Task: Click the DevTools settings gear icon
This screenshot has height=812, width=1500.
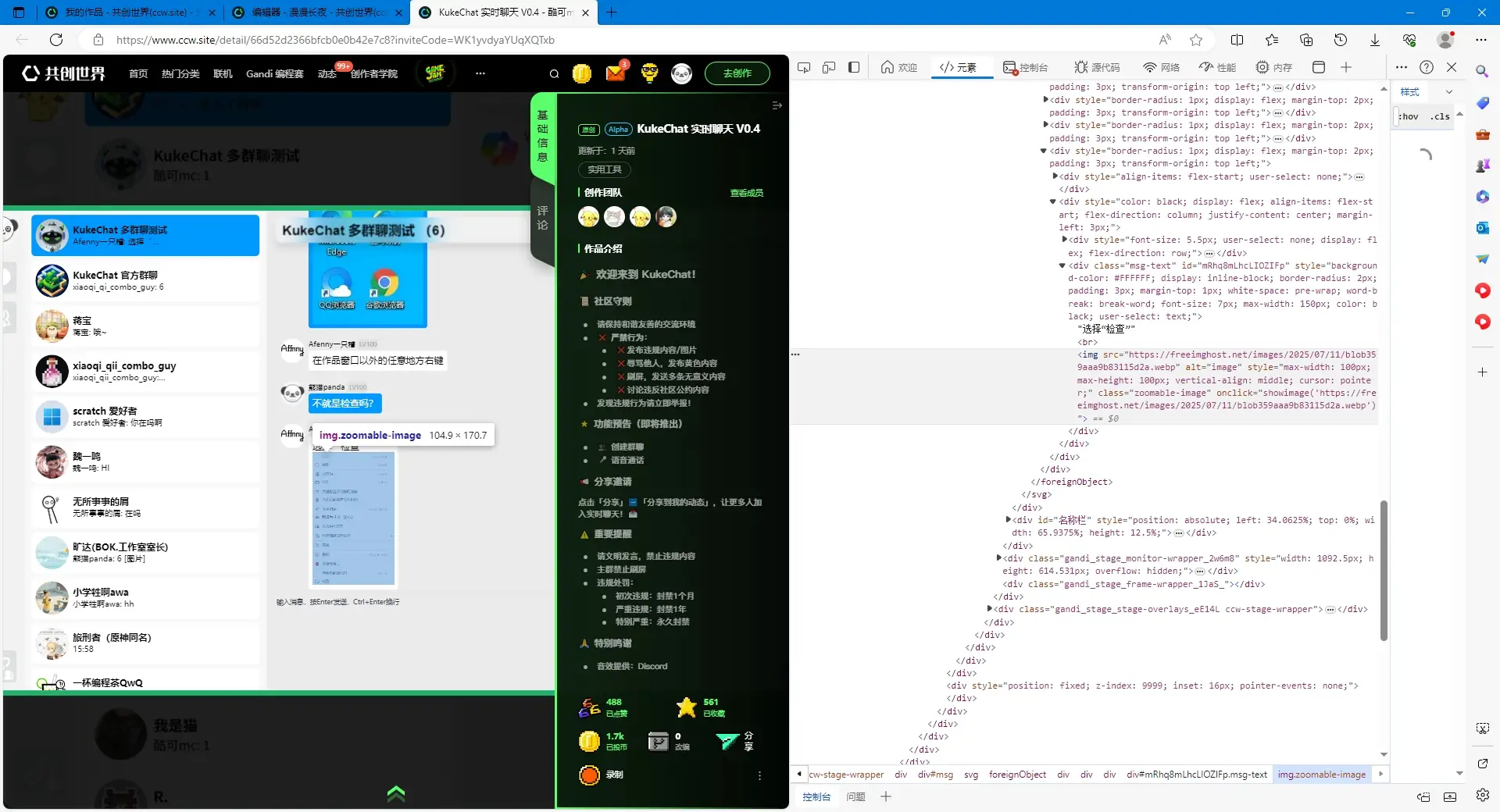Action: click(x=1483, y=795)
